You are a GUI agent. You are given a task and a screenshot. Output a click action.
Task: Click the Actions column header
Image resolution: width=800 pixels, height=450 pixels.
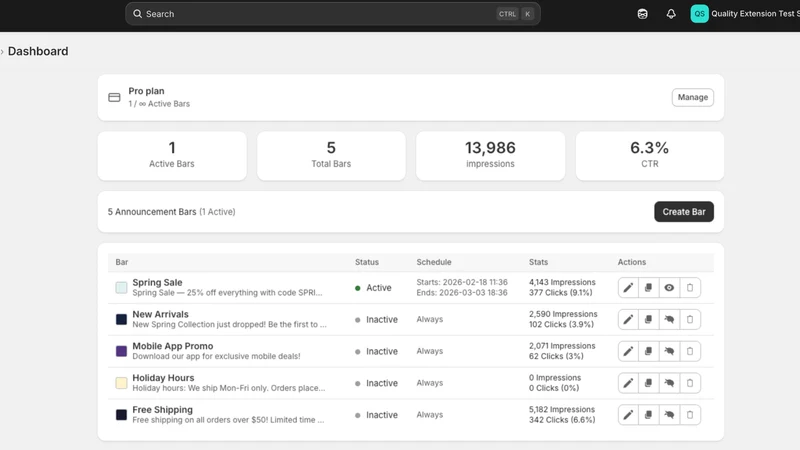click(632, 262)
